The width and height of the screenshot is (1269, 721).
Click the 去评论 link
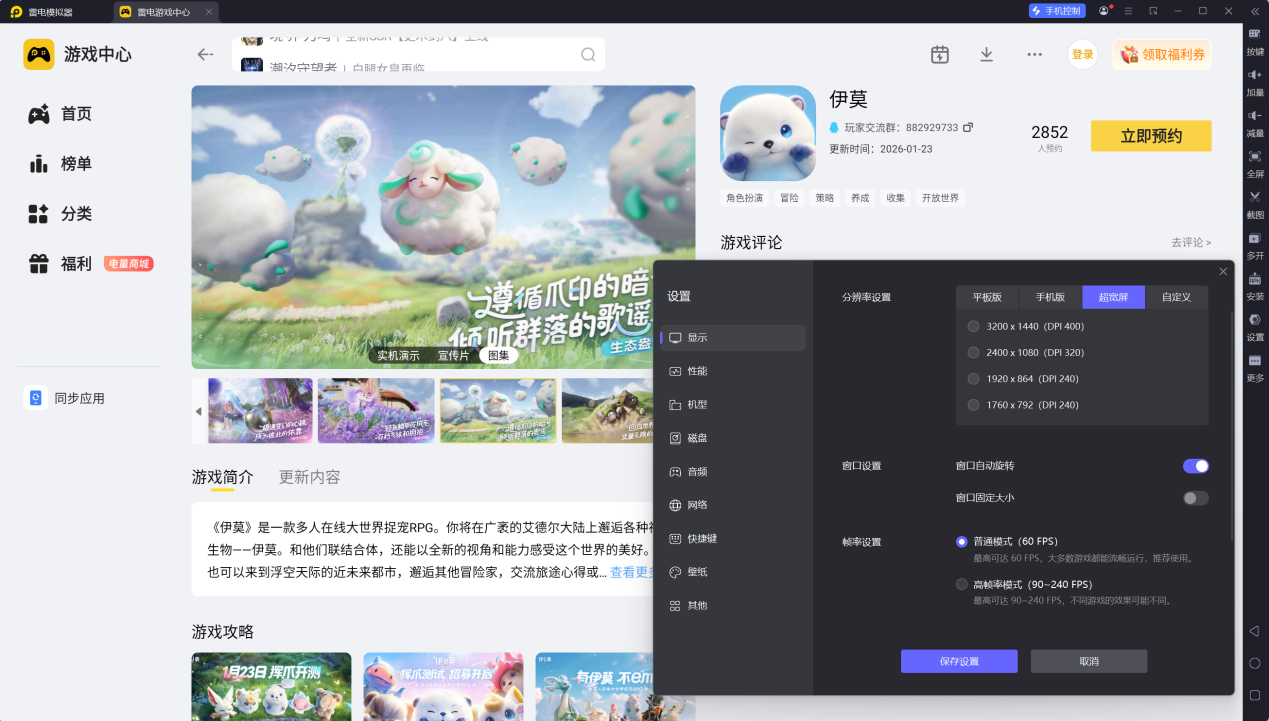[1191, 243]
